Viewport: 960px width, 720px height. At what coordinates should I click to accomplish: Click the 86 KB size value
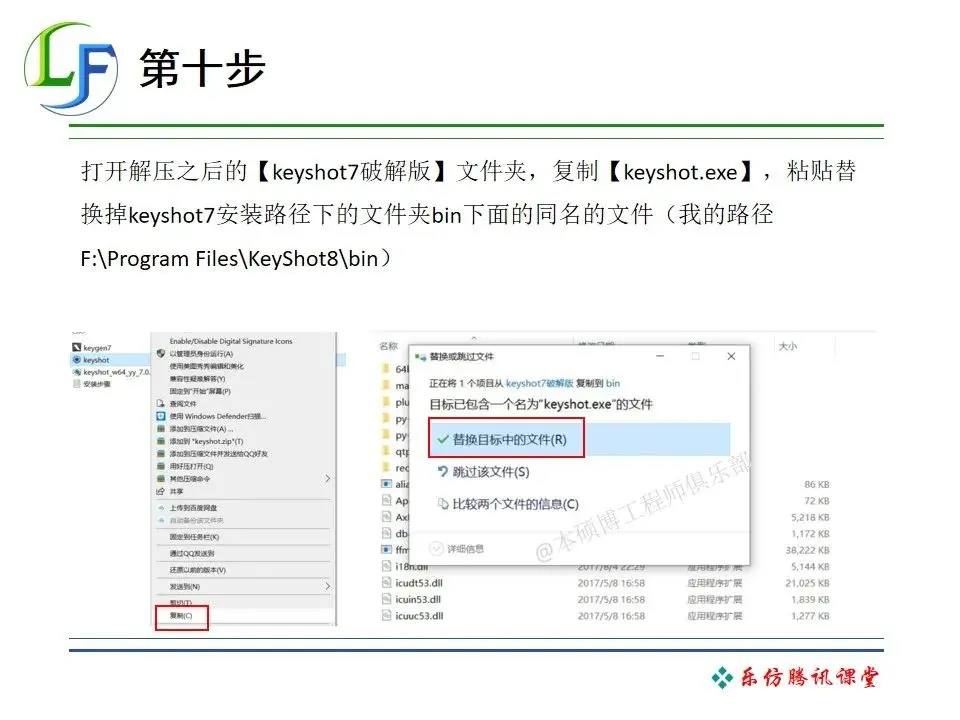click(x=817, y=484)
